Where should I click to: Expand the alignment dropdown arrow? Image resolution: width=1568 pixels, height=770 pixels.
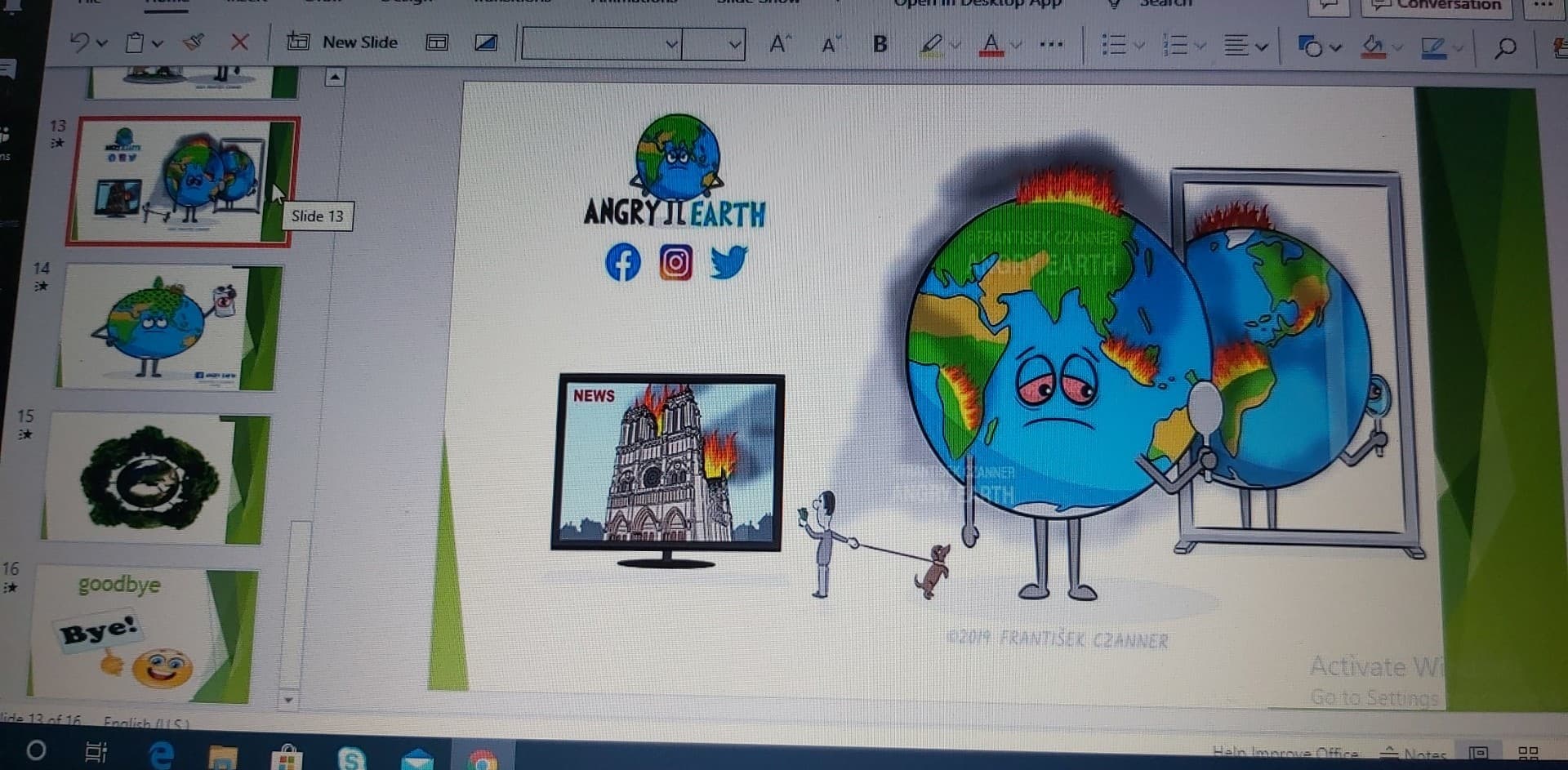[1262, 47]
